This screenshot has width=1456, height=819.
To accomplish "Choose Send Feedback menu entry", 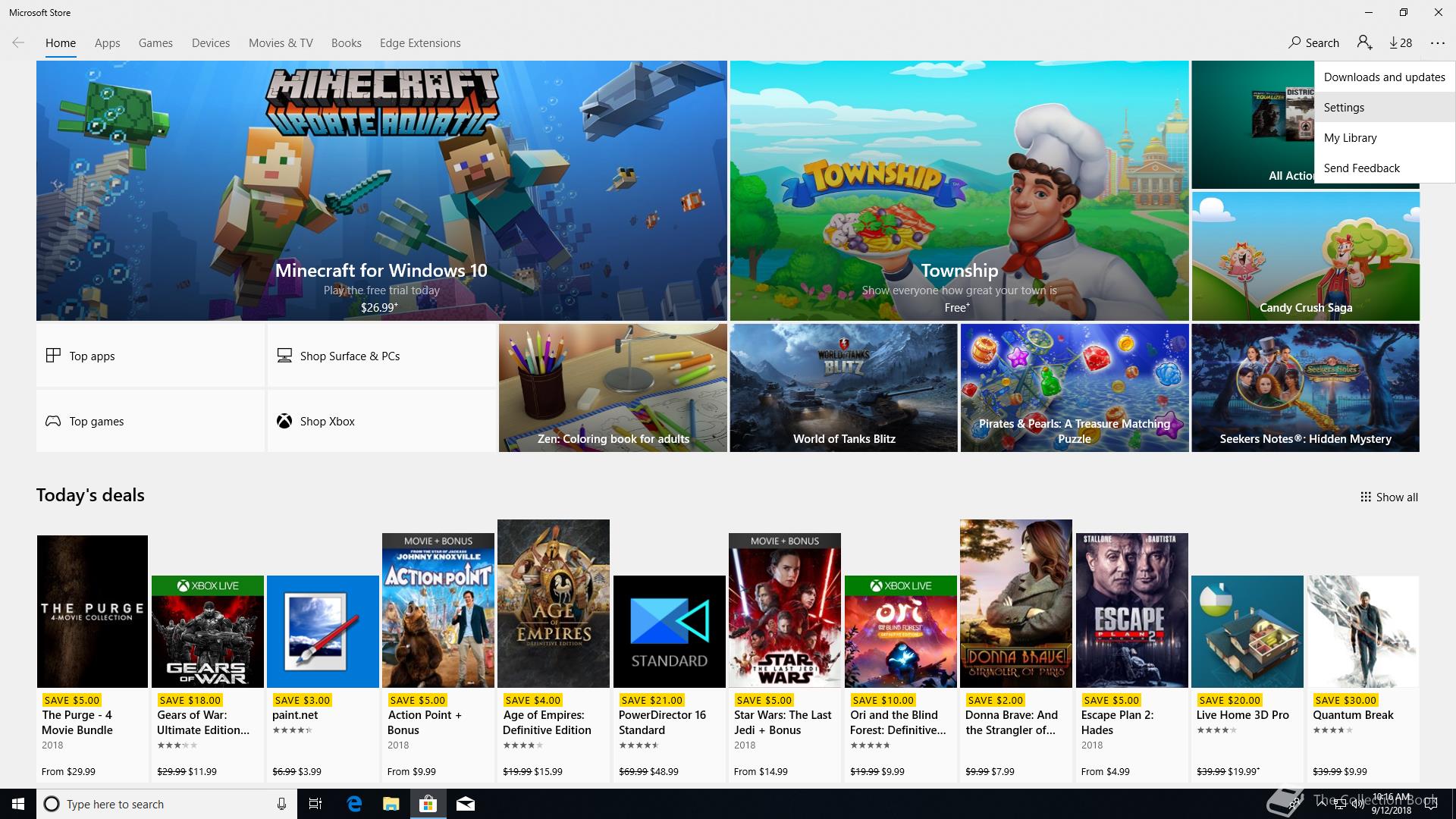I will tap(1385, 168).
